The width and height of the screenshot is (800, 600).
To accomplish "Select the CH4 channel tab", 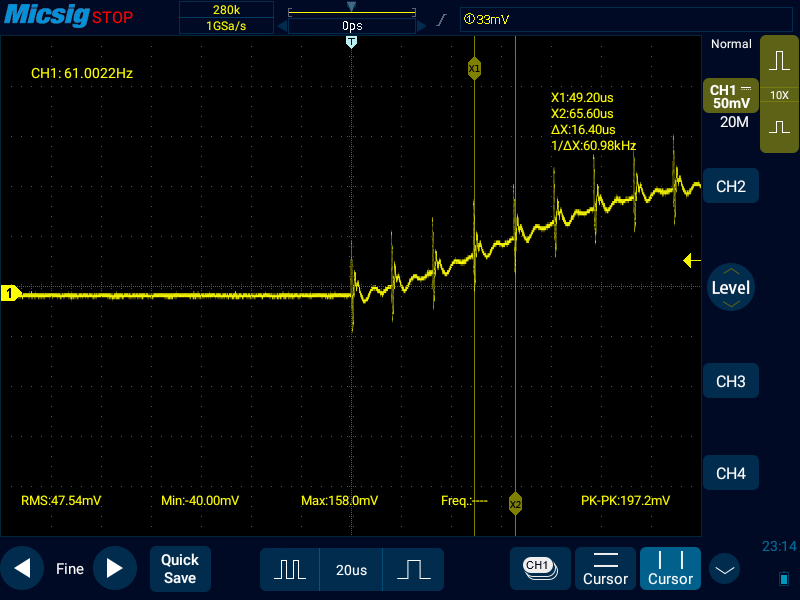I will click(x=731, y=473).
